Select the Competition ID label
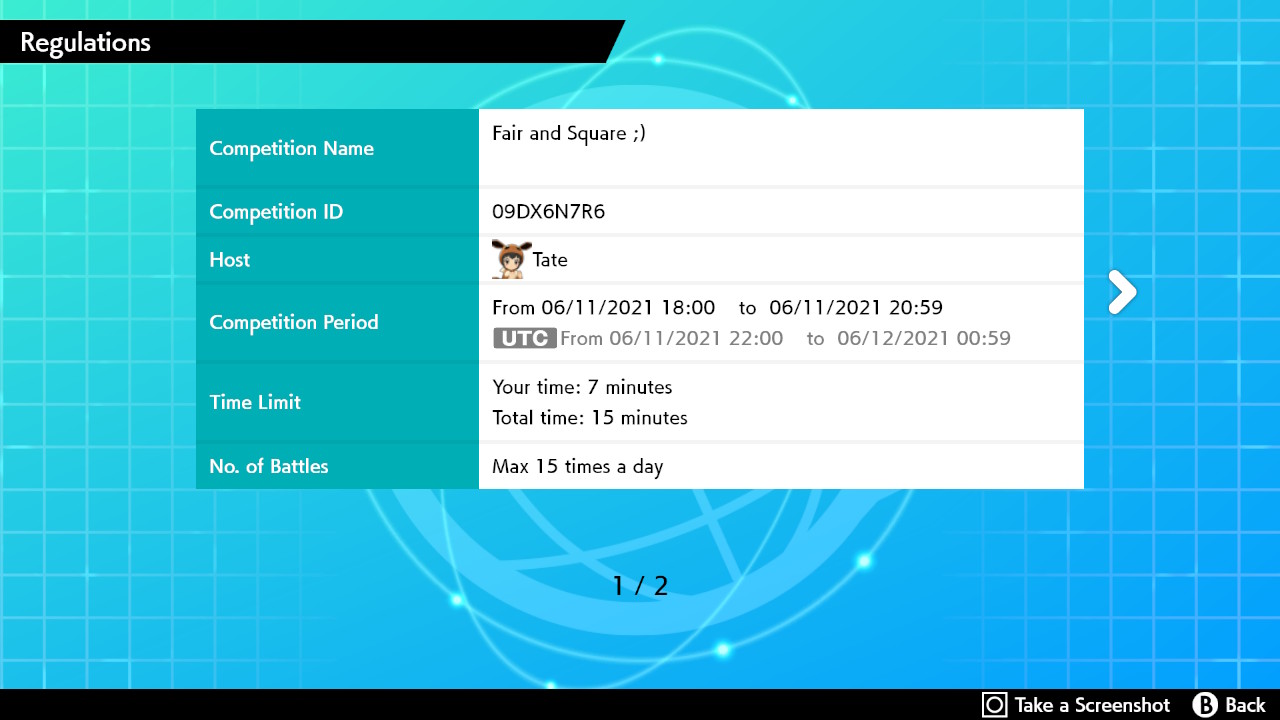The width and height of the screenshot is (1280, 720). click(x=276, y=212)
